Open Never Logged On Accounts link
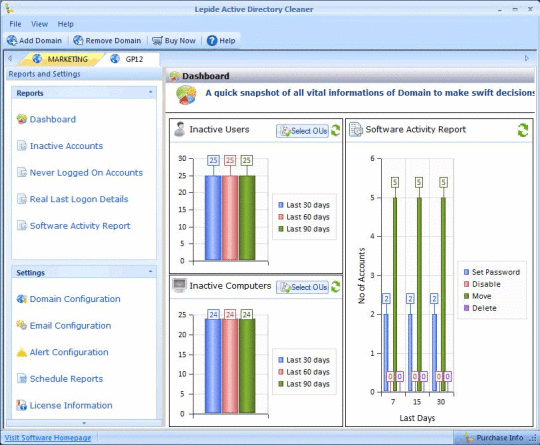The height and width of the screenshot is (445, 540). (86, 173)
